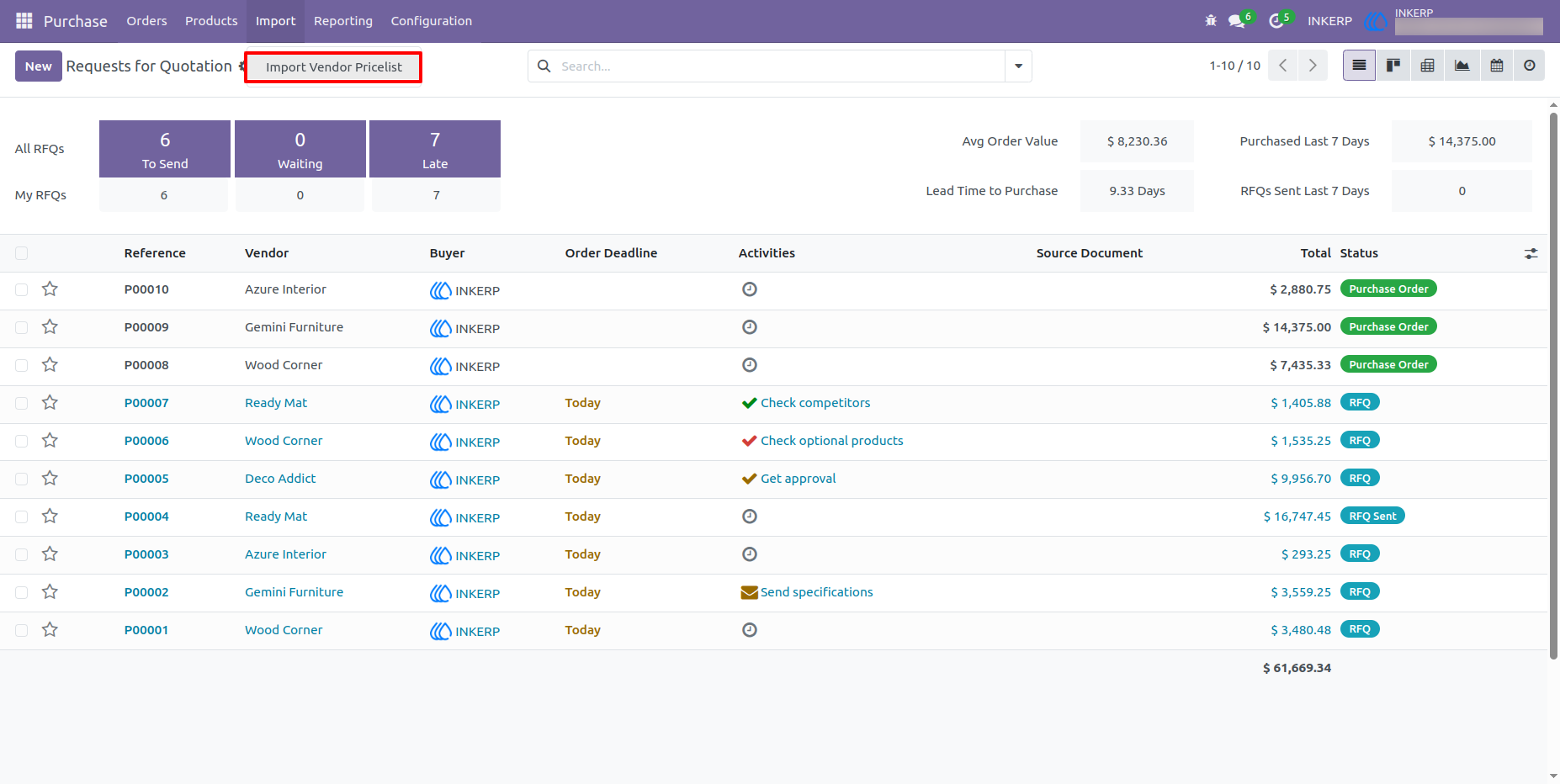
Task: Open the red check activity icon for P00006
Action: click(x=749, y=441)
